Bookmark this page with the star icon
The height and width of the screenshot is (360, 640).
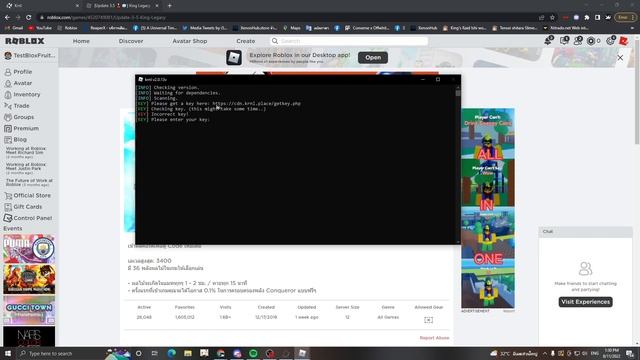(552, 18)
